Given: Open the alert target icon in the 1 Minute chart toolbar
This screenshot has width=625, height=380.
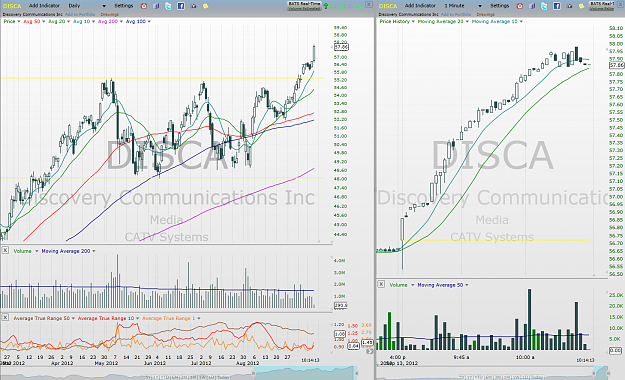Looking at the screenshot, I should point(520,6).
